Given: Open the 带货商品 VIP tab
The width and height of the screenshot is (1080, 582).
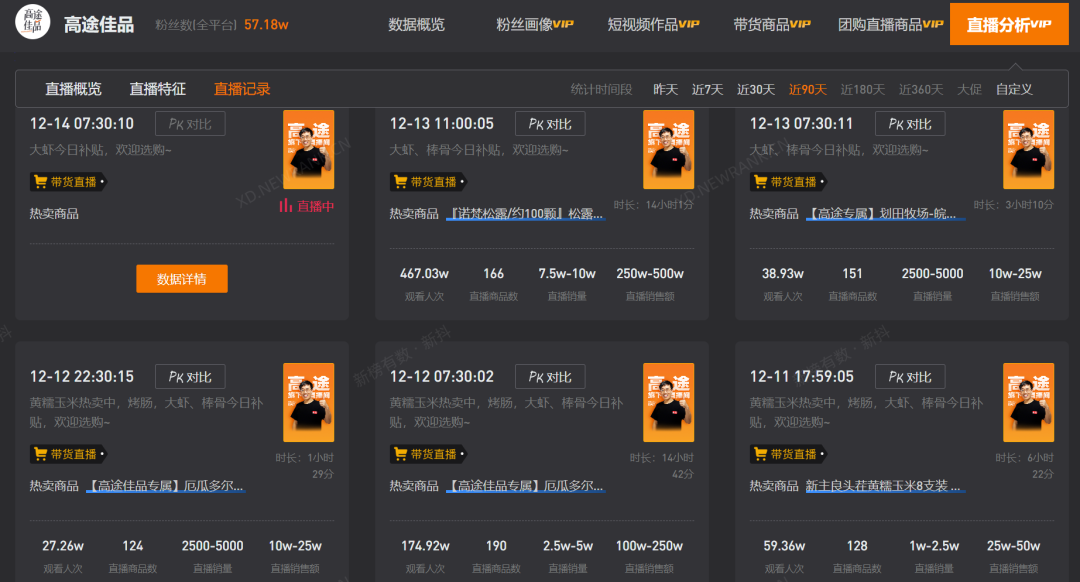Looking at the screenshot, I should [771, 25].
